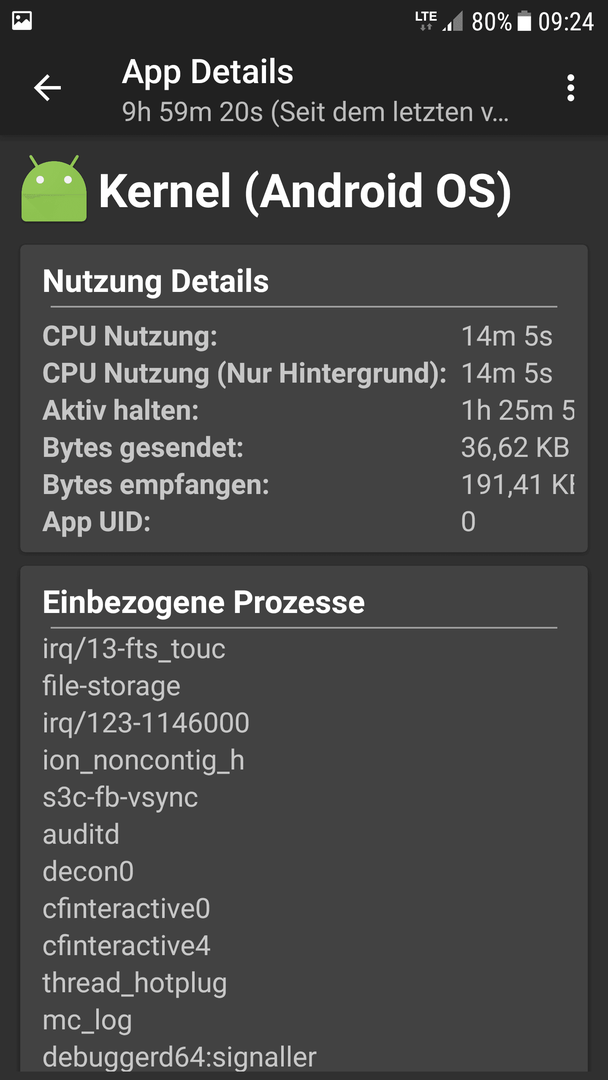Screen dimensions: 608x1080
Task: Tap the App Details title
Action: [x=207, y=72]
